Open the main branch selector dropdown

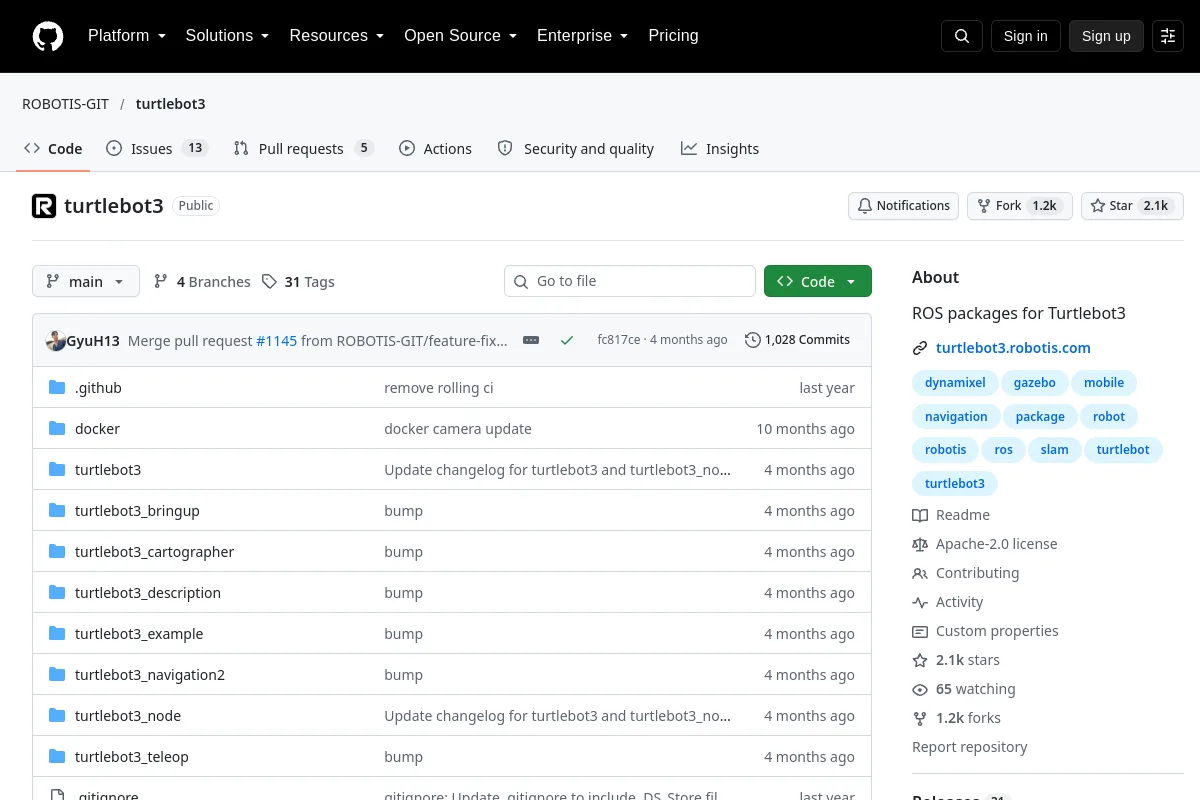[86, 281]
